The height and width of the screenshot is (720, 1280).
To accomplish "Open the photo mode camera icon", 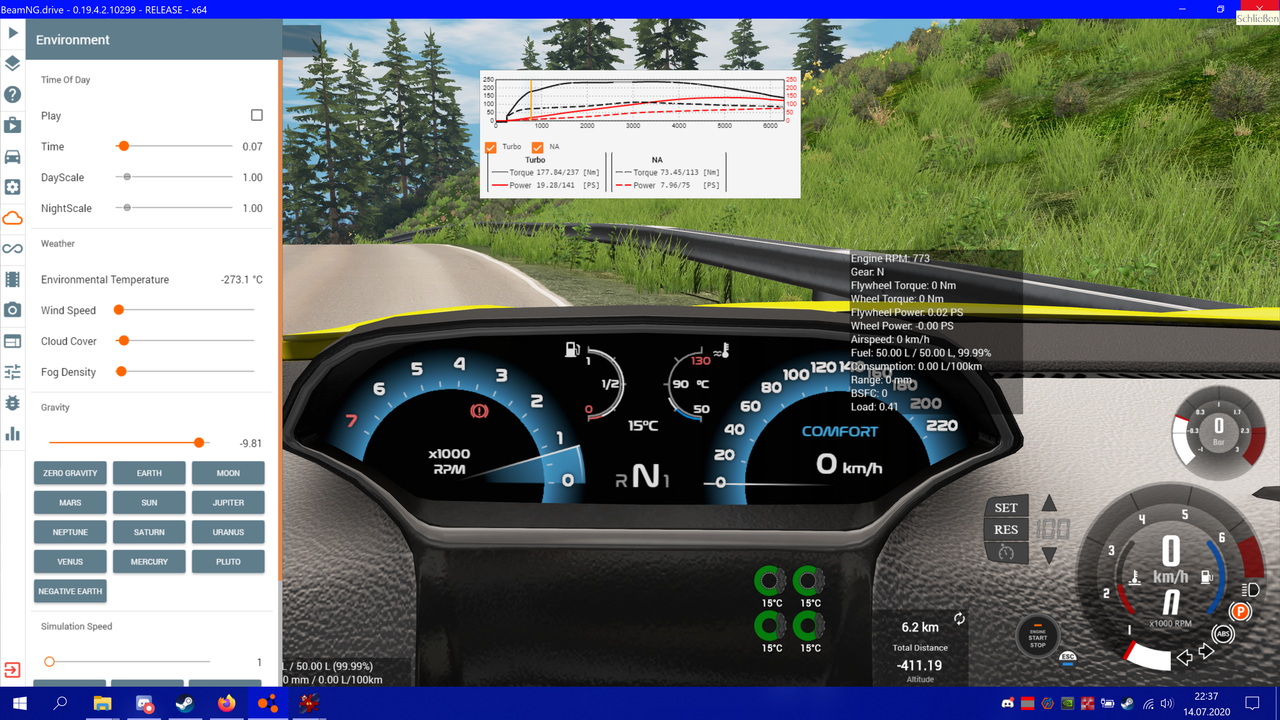I will 13,310.
